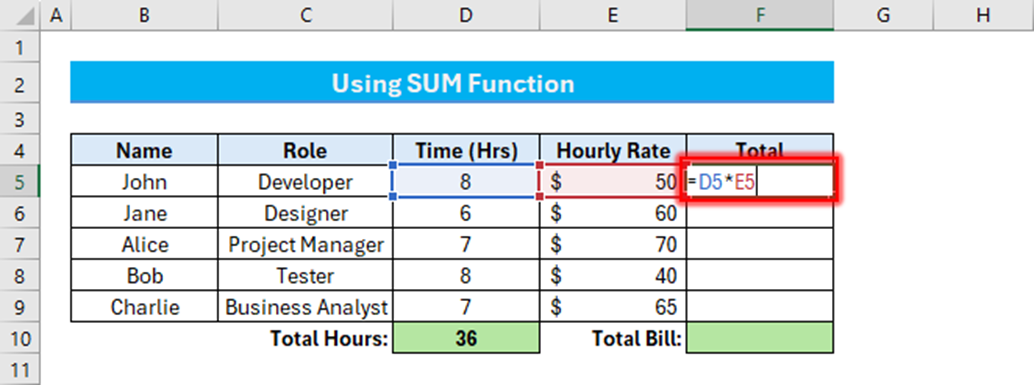Select column F header

(760, 15)
